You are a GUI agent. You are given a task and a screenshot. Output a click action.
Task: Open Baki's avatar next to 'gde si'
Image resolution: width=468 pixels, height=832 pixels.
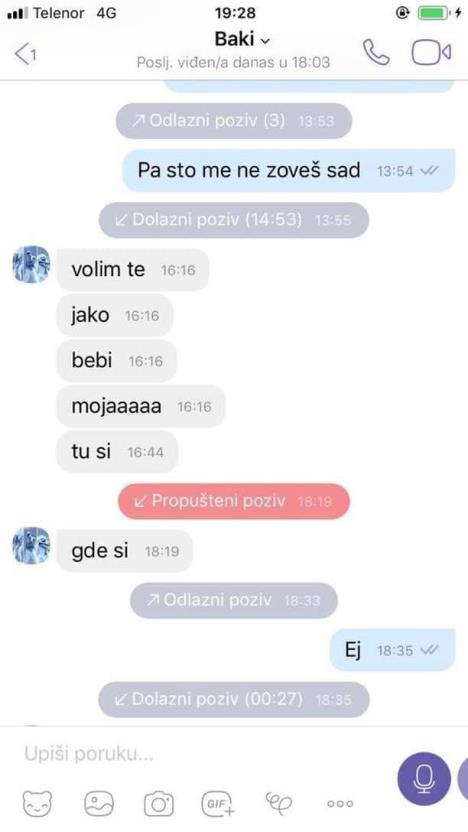point(31,545)
